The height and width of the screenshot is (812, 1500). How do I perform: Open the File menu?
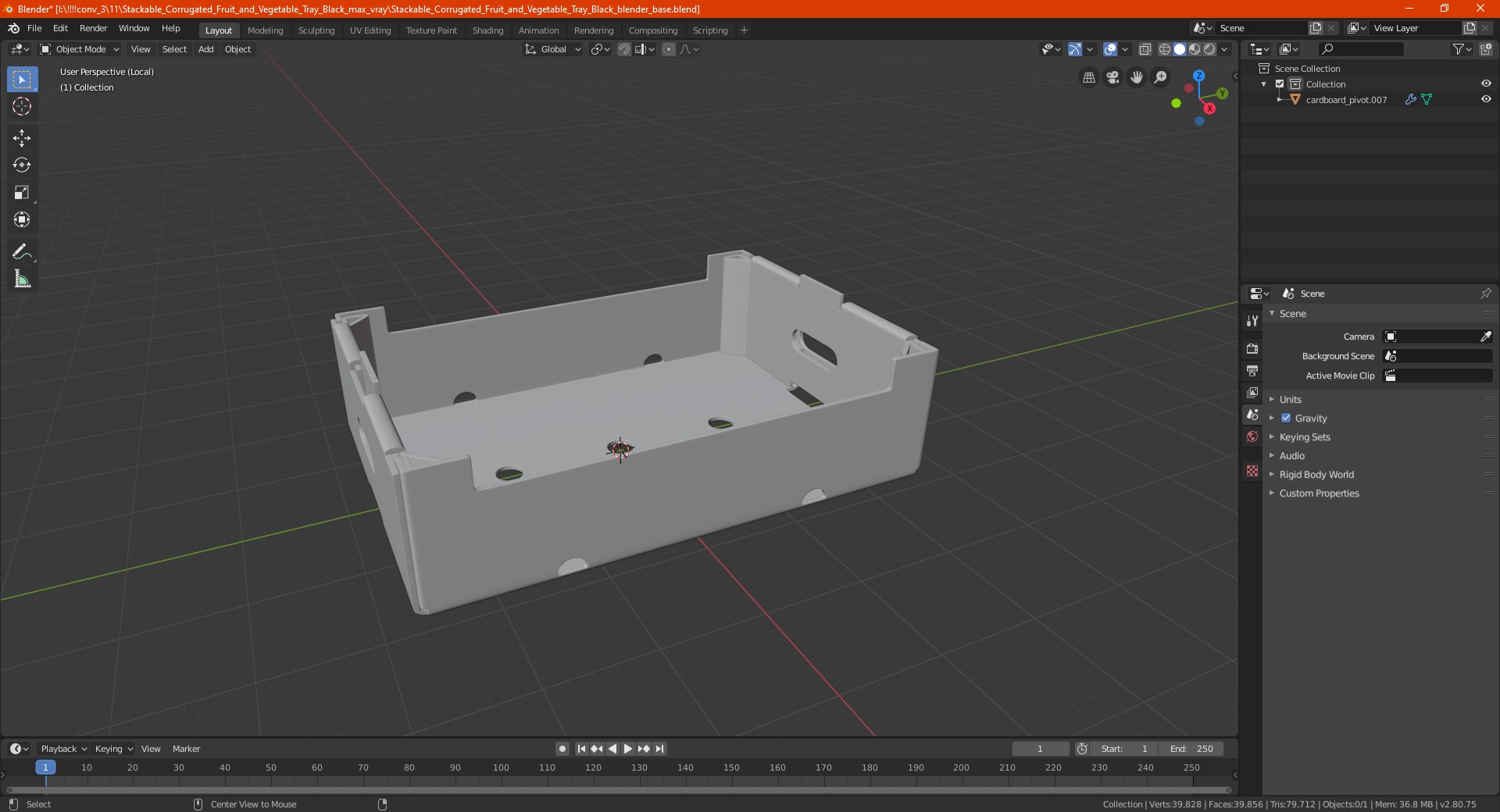34,28
